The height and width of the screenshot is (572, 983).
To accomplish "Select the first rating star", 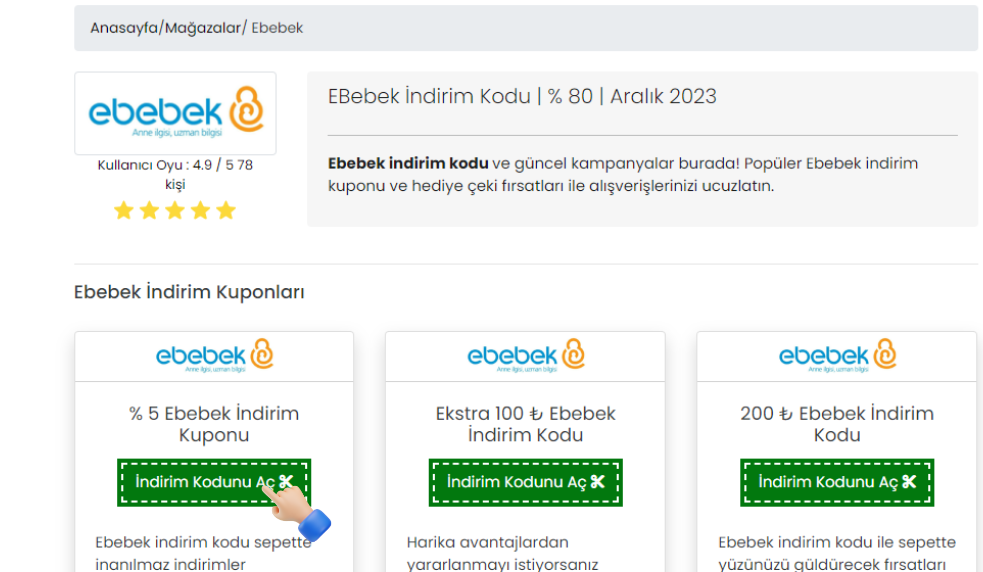I will point(123,210).
